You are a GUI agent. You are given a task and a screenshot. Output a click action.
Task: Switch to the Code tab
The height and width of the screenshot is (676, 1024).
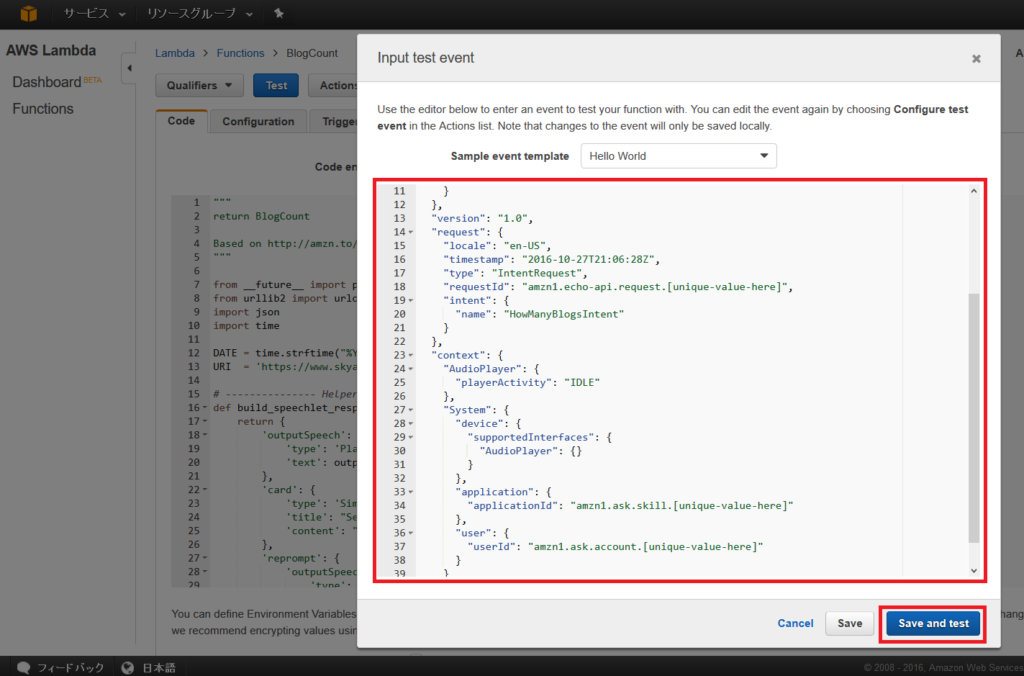coord(181,120)
